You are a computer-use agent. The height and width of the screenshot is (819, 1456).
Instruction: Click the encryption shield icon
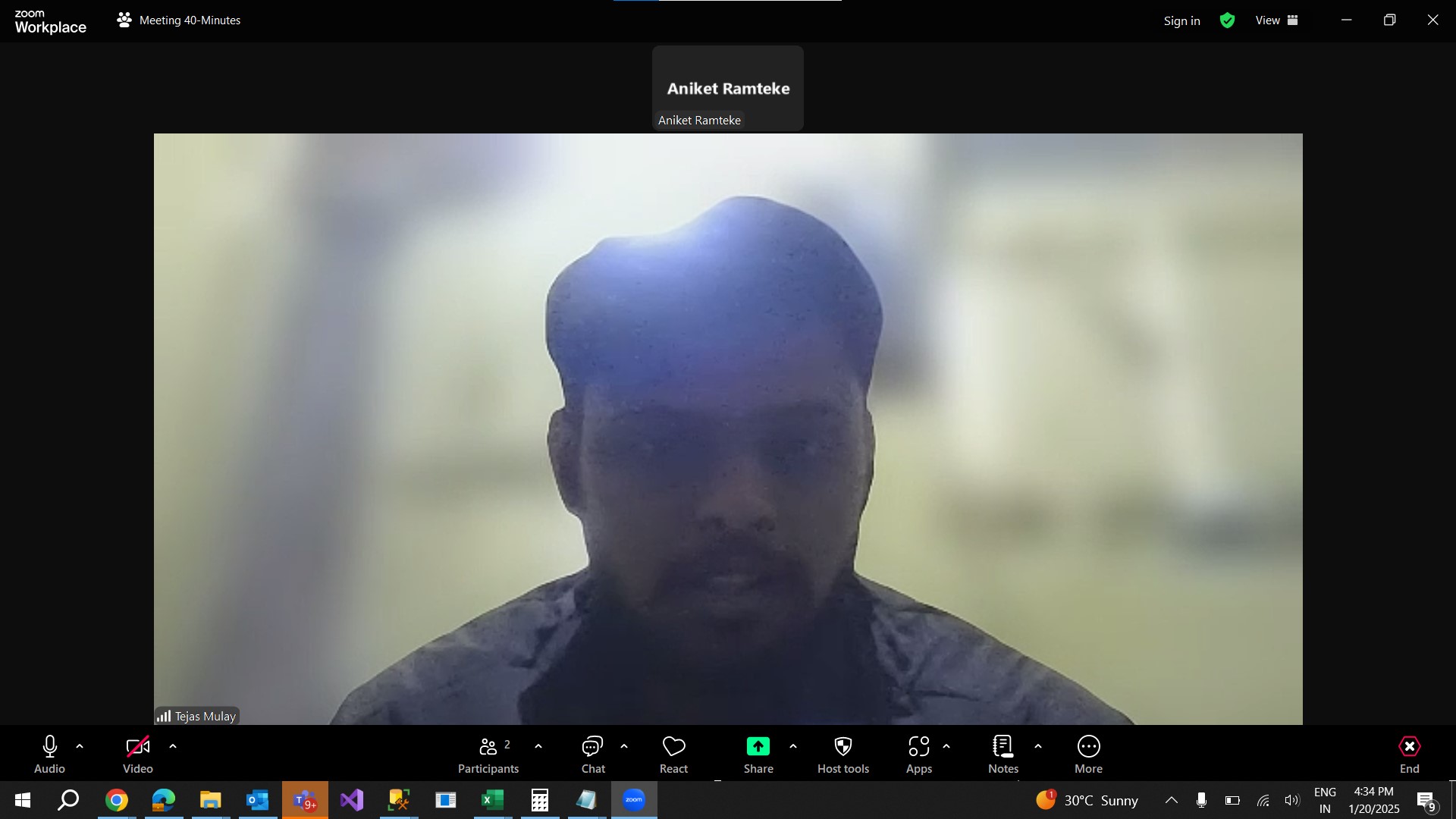(x=1227, y=20)
